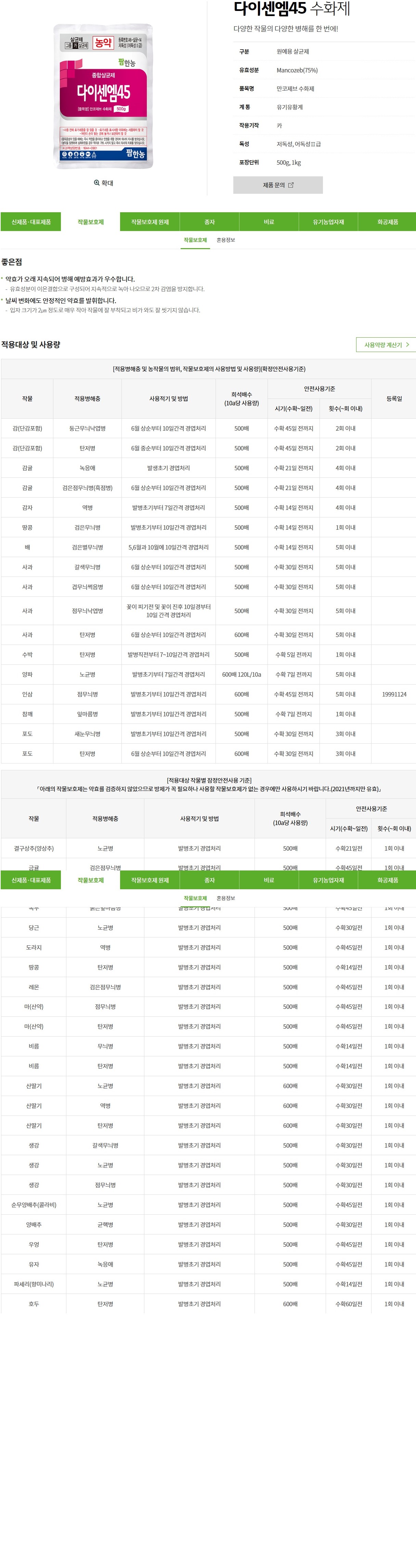Click the 원예용 살균제 category value
416x1568 pixels.
coord(293,52)
